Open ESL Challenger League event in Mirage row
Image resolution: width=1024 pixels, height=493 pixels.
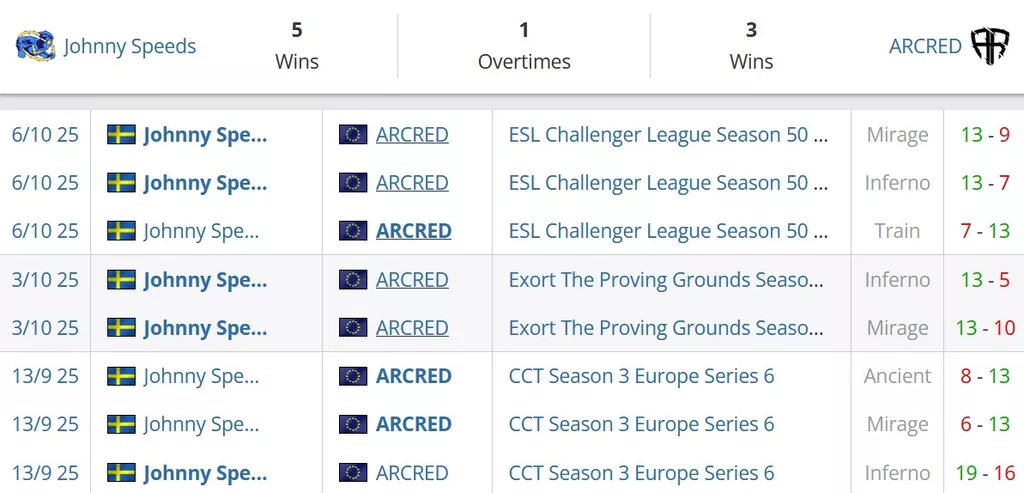click(x=668, y=135)
